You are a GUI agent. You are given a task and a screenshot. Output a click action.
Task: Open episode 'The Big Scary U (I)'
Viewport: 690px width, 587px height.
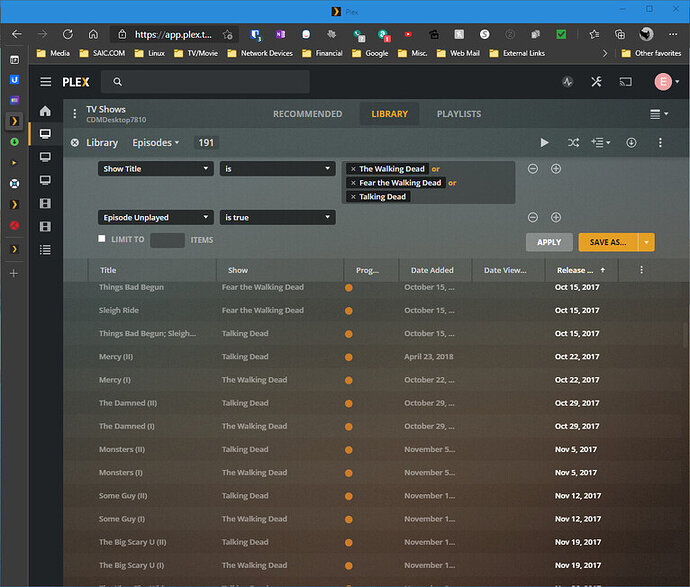click(x=132, y=565)
